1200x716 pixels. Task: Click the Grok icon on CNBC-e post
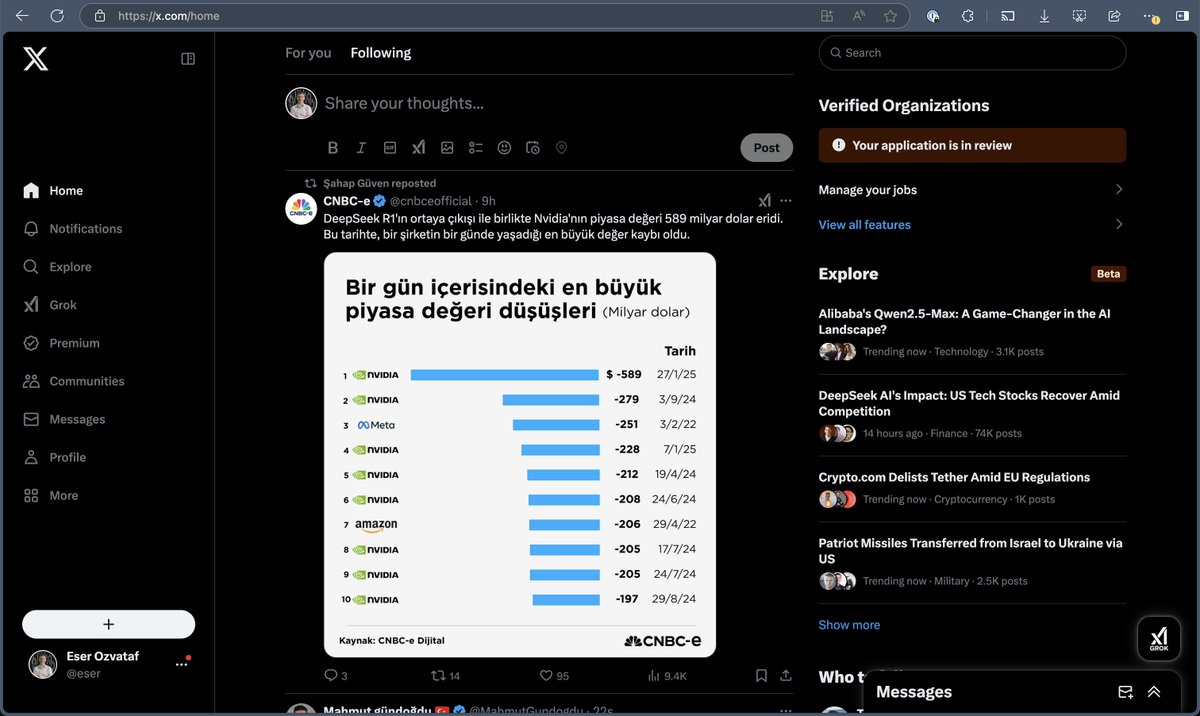tap(765, 201)
